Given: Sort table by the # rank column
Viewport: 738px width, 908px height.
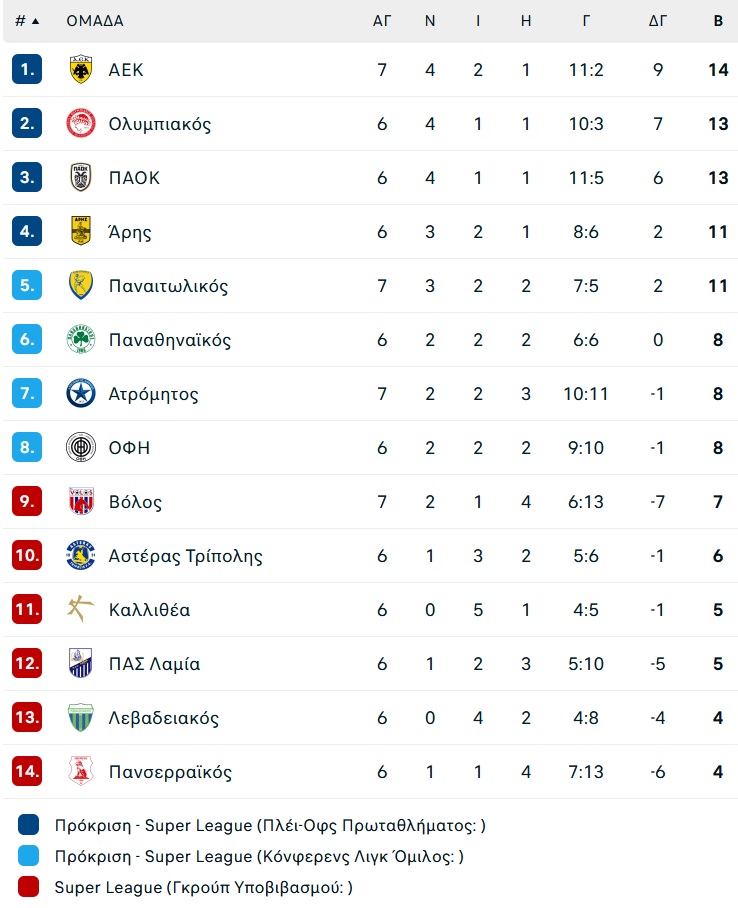Looking at the screenshot, I should (27, 21).
